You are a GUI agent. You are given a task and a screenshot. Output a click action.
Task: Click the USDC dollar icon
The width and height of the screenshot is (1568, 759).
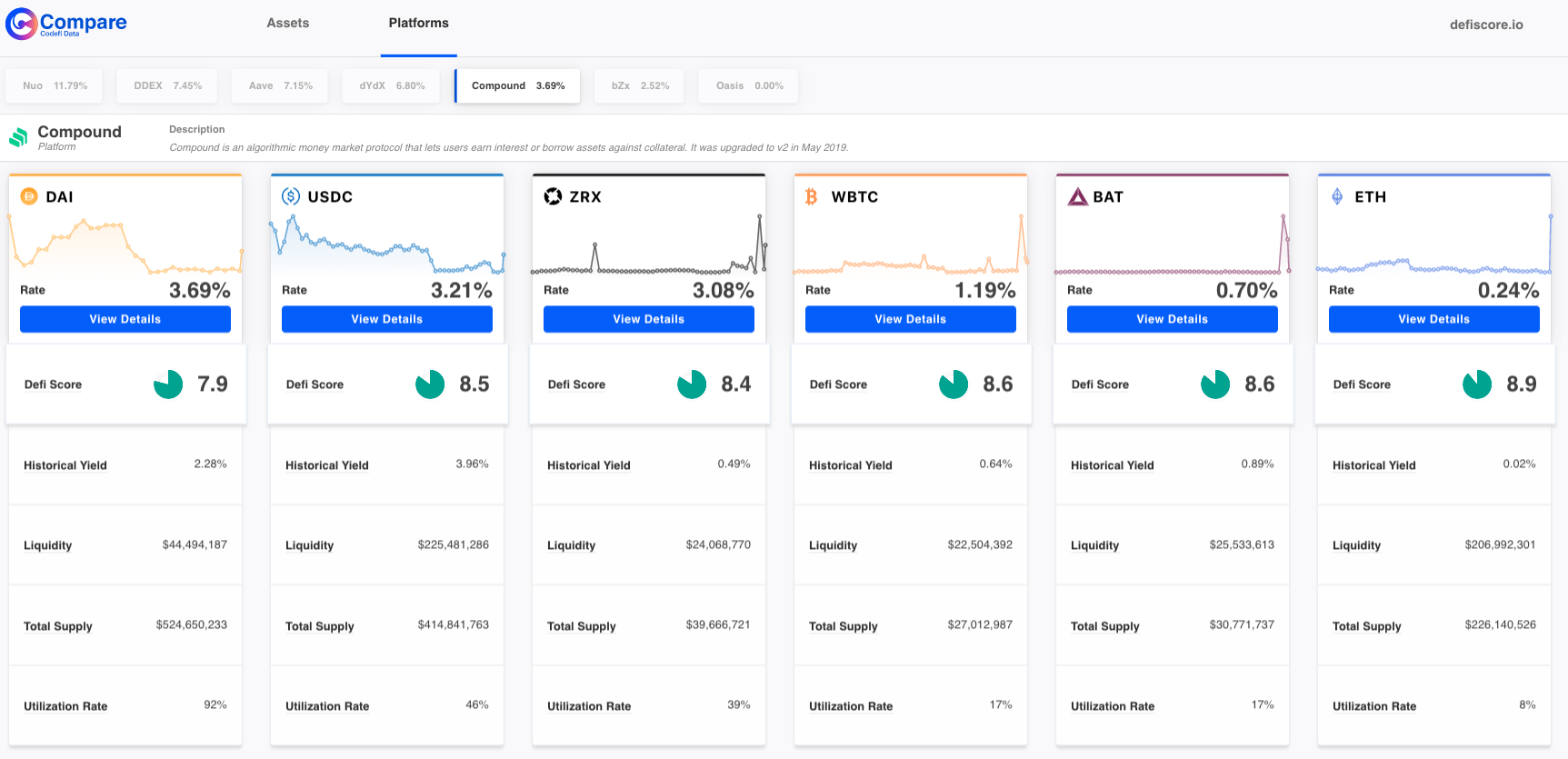[x=291, y=196]
